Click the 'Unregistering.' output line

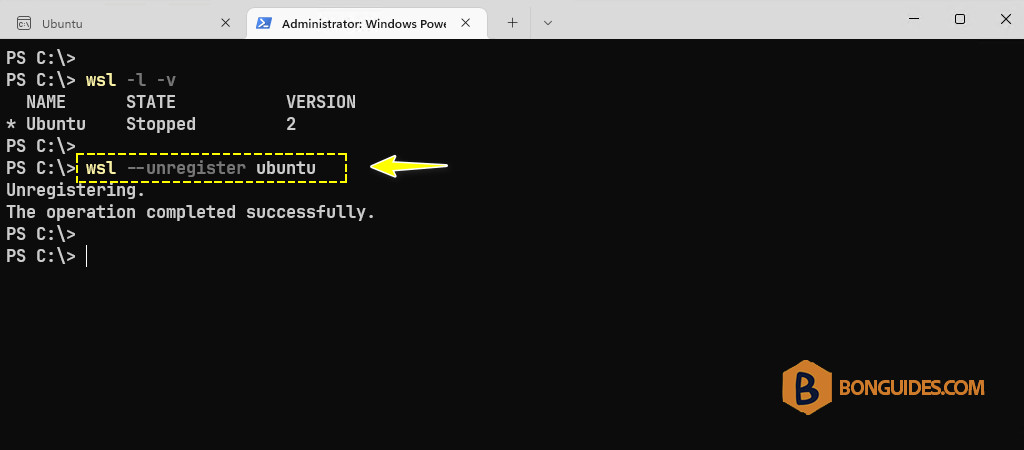pos(76,191)
